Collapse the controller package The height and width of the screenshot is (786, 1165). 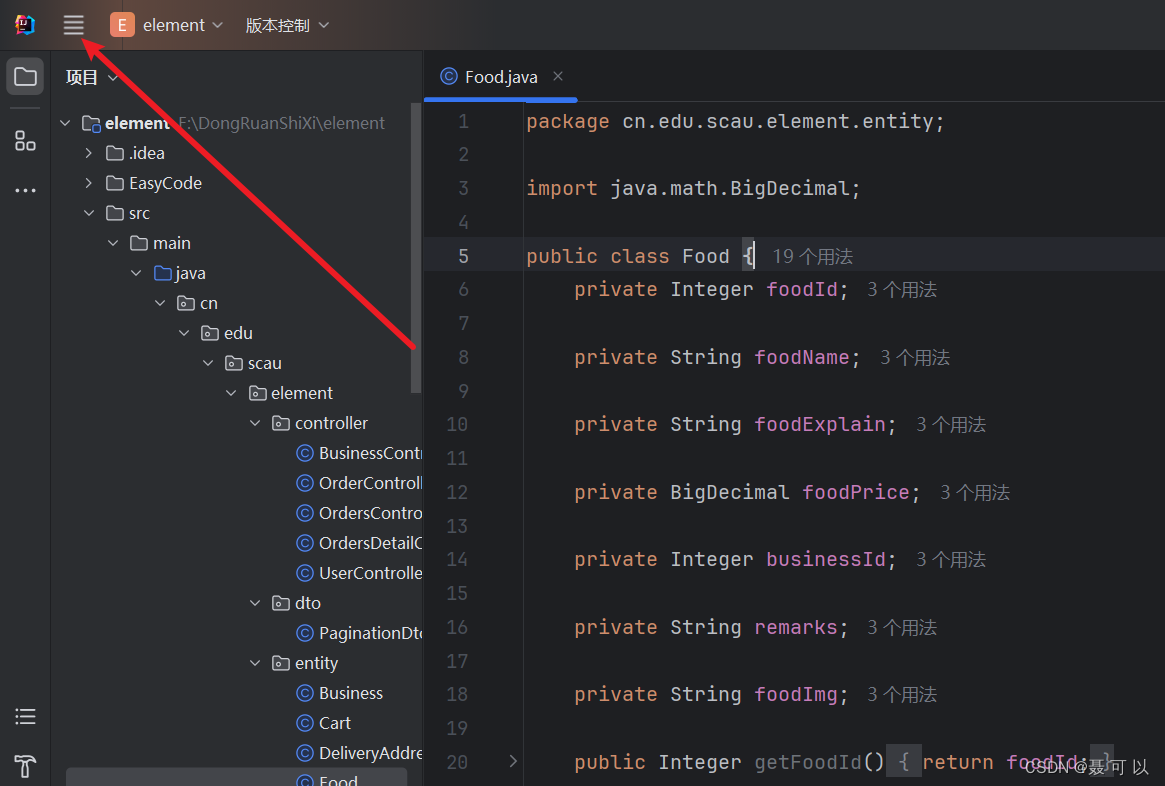click(256, 423)
